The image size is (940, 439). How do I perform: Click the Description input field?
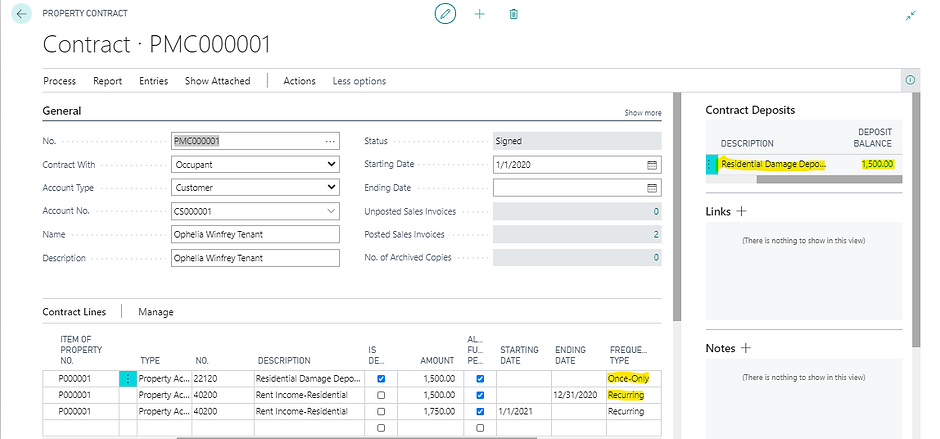255,258
